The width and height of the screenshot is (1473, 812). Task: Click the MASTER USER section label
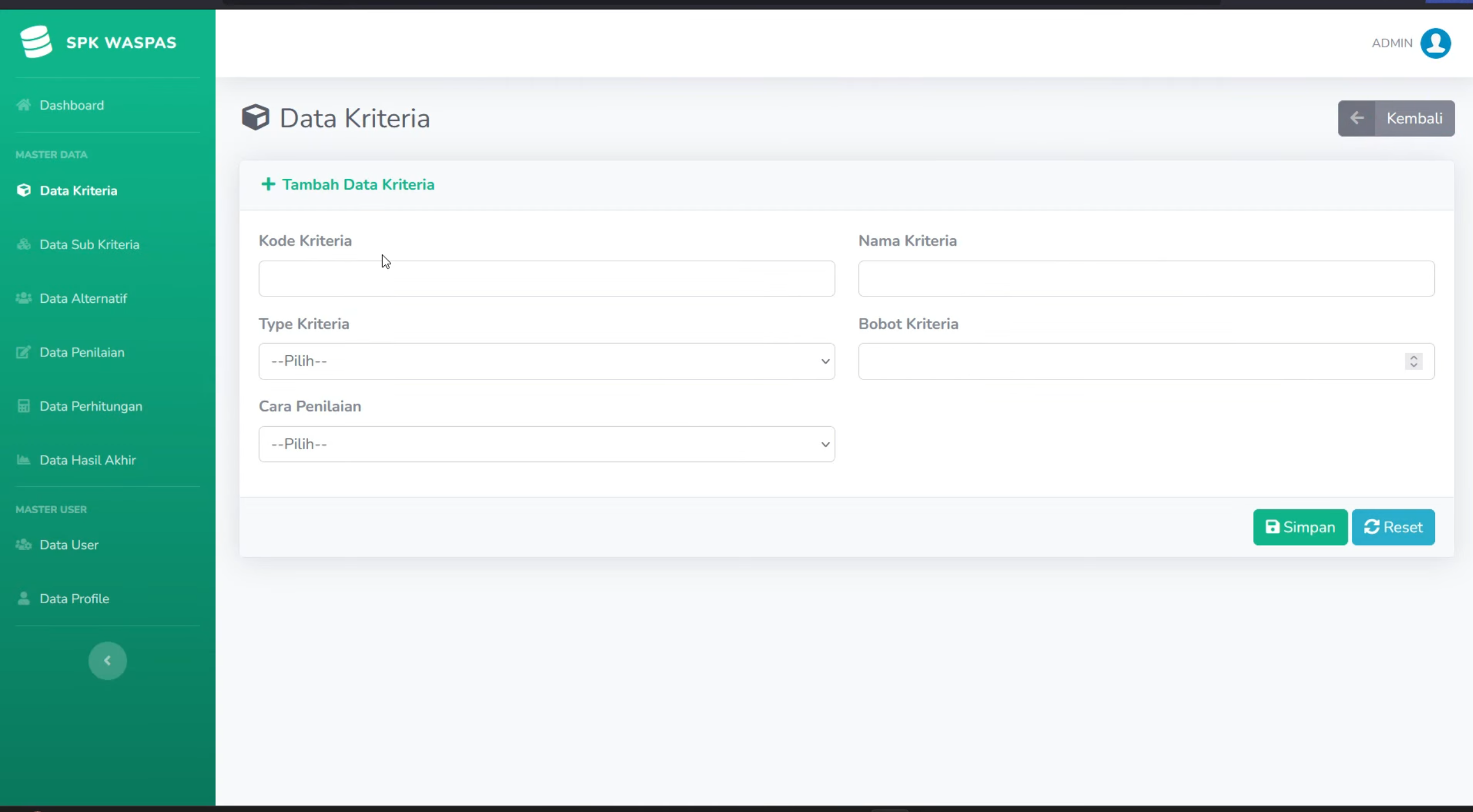tap(51, 509)
